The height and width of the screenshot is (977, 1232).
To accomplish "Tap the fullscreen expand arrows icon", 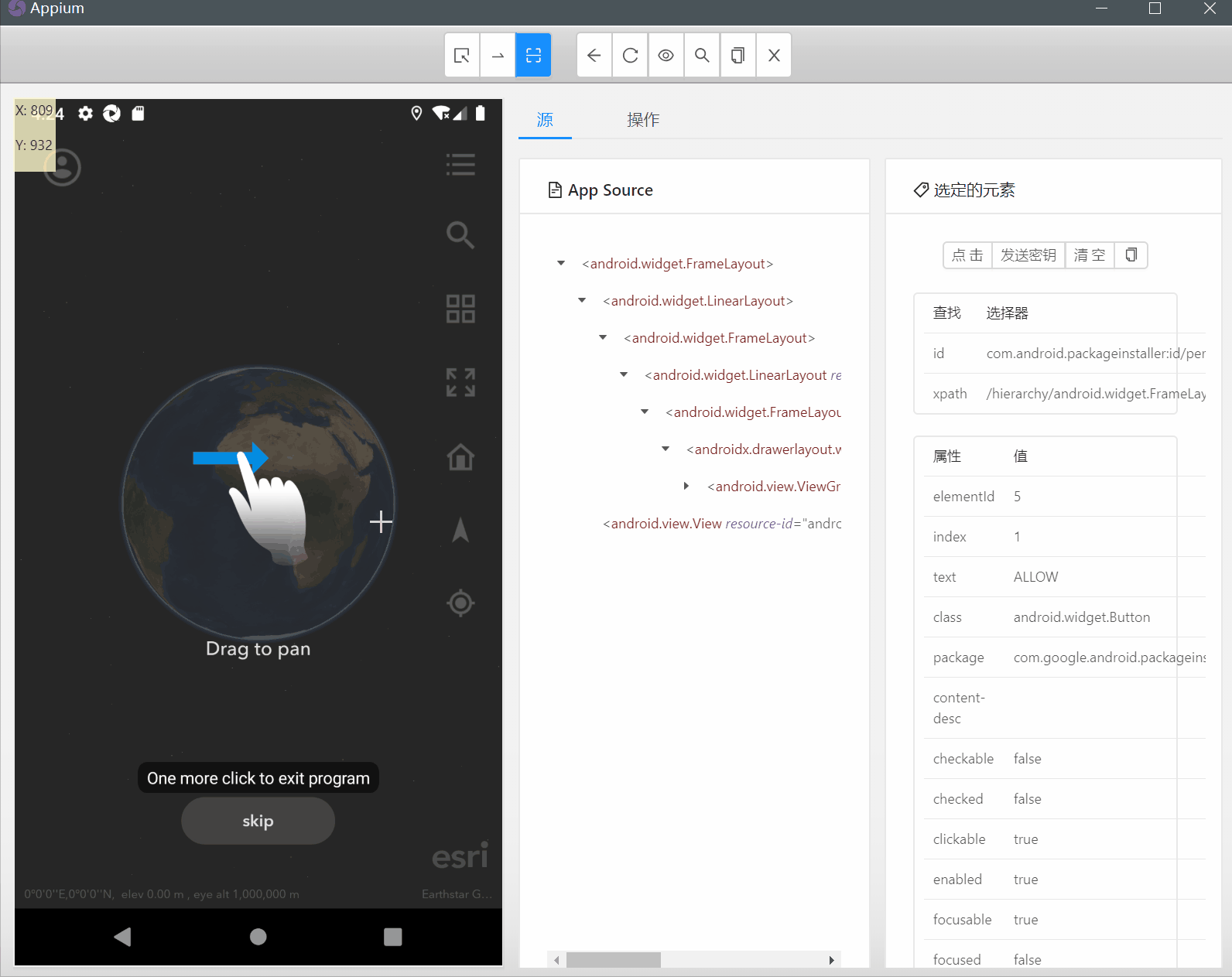I will pos(460,382).
